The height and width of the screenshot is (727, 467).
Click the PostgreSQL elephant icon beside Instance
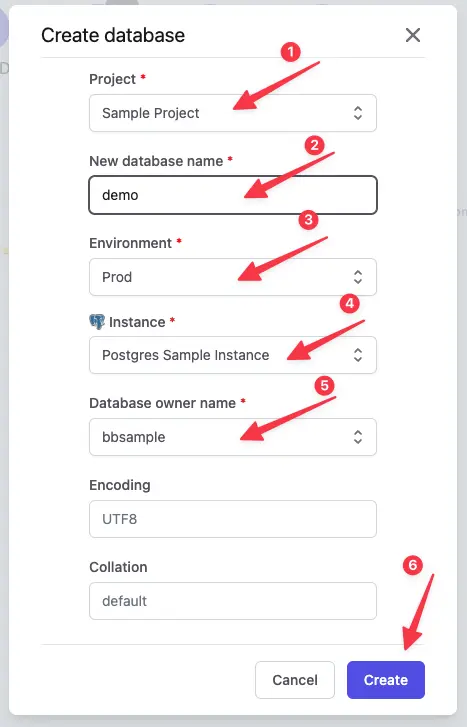click(97, 322)
